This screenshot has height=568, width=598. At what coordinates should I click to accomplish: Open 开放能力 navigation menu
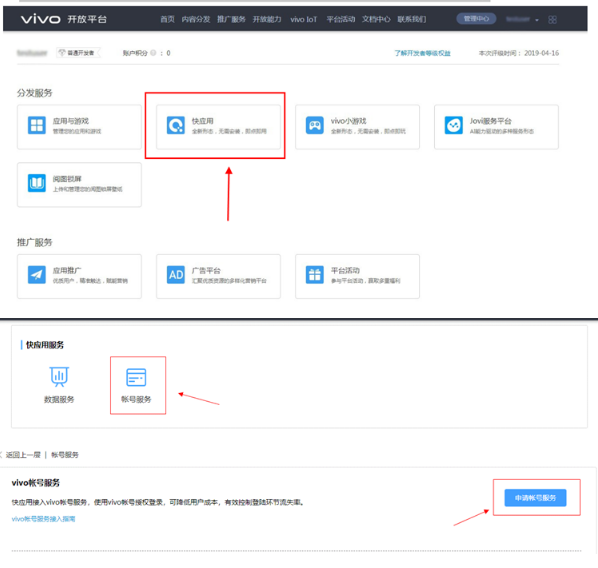click(x=267, y=19)
